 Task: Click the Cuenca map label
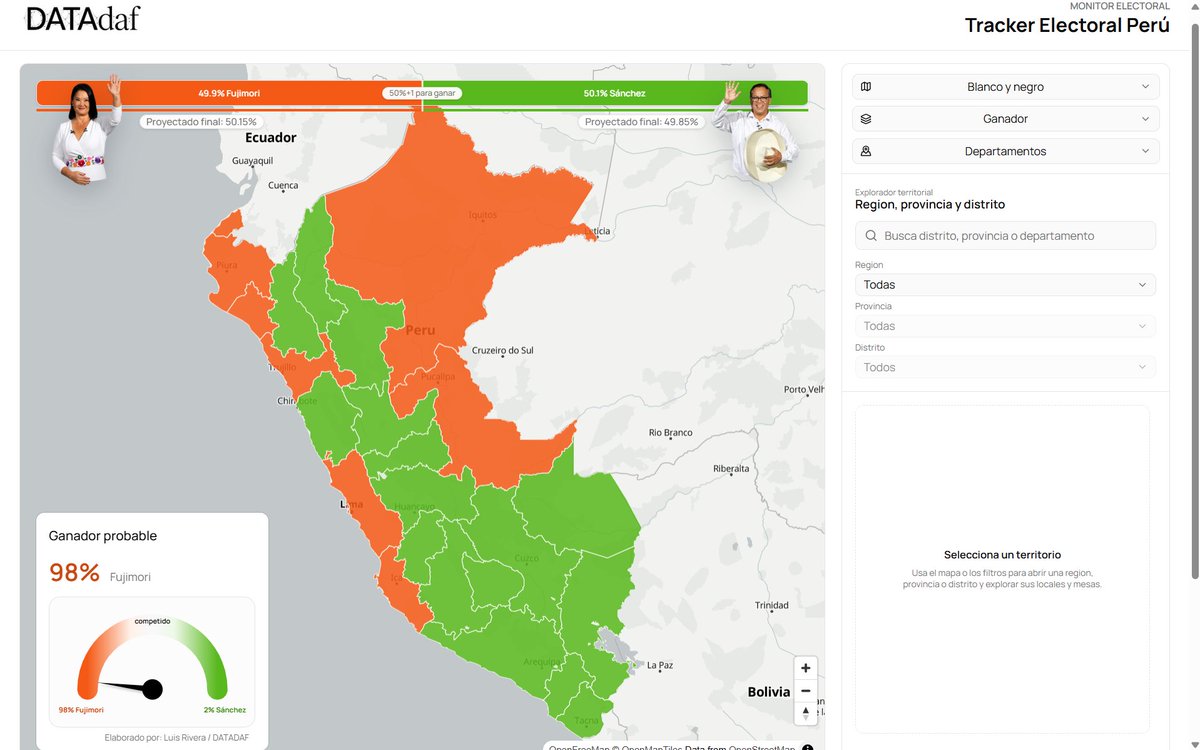[x=283, y=186]
